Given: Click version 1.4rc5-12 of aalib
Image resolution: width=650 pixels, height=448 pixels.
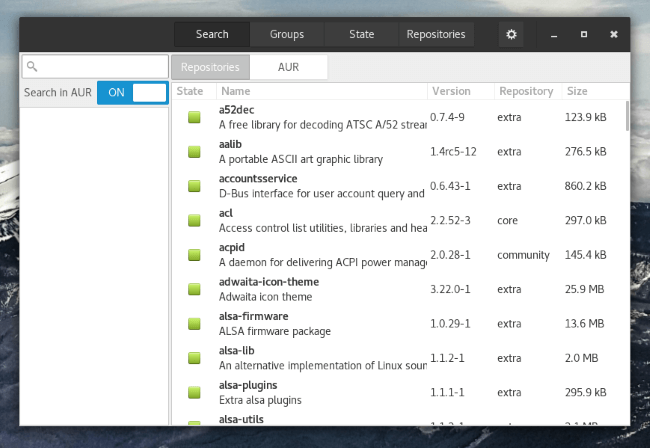Looking at the screenshot, I should click(453, 152).
